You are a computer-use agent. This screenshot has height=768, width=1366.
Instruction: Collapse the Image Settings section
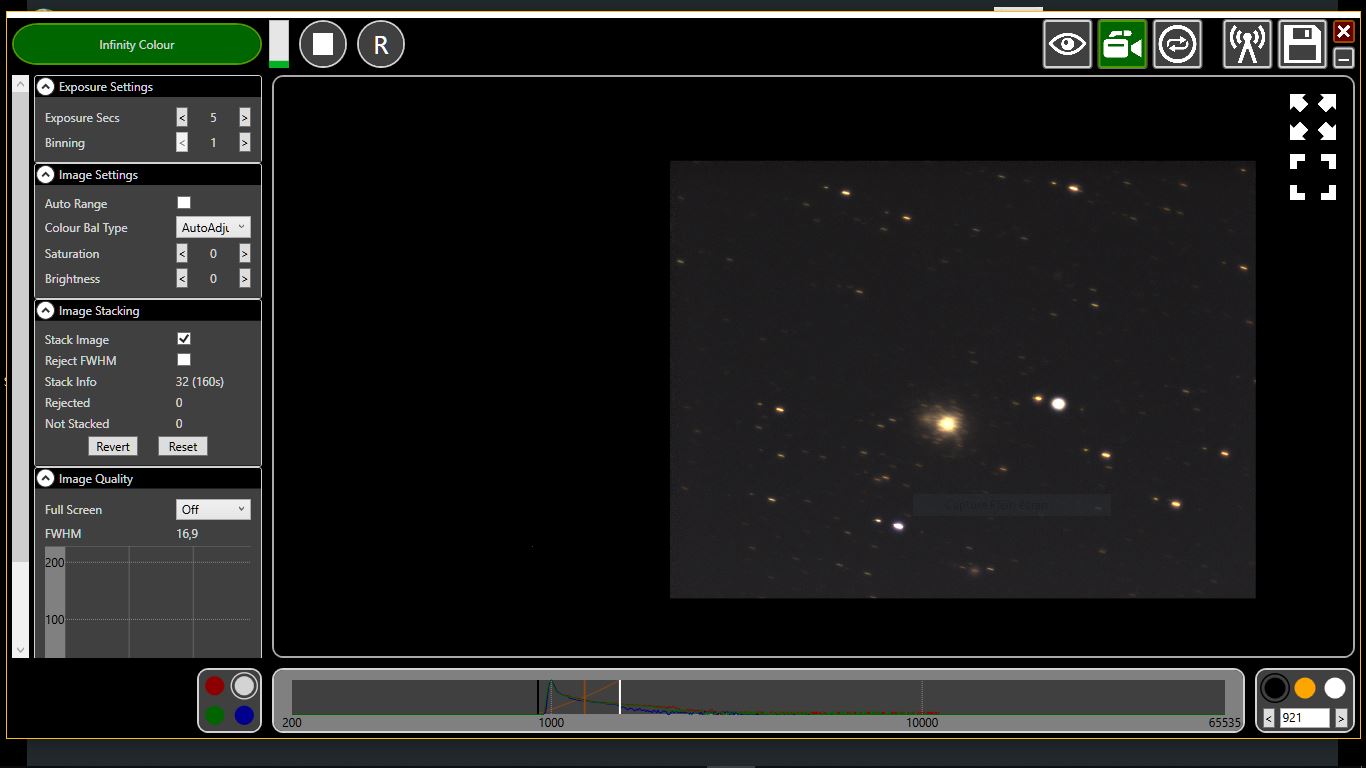45,175
